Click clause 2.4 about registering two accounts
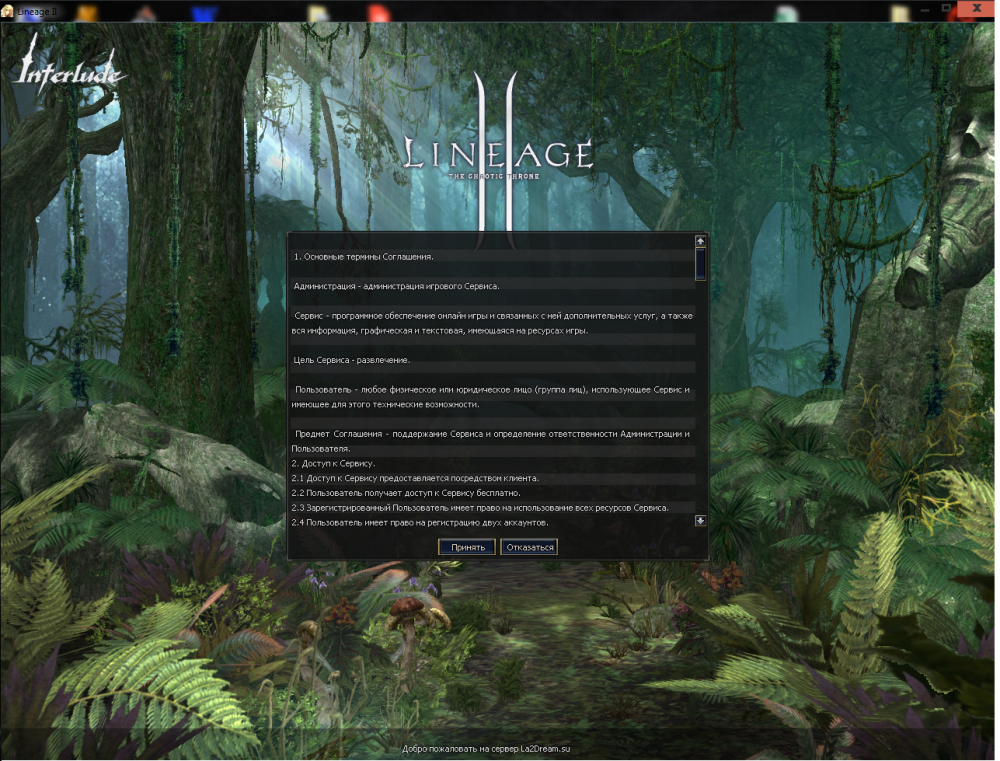 click(420, 522)
